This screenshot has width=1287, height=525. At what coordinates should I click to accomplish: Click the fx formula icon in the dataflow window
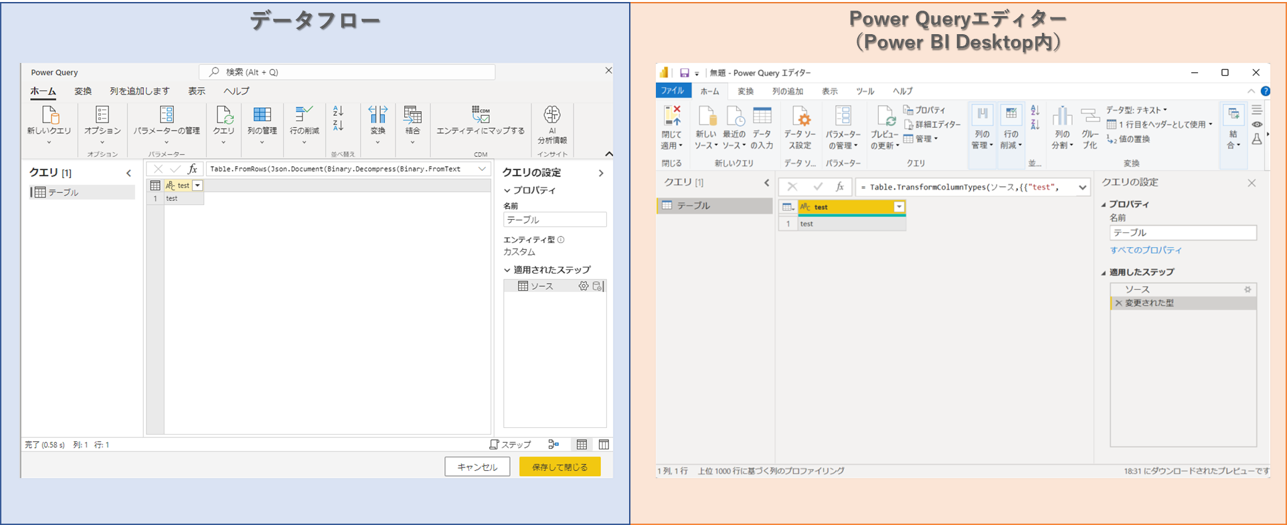click(x=193, y=169)
